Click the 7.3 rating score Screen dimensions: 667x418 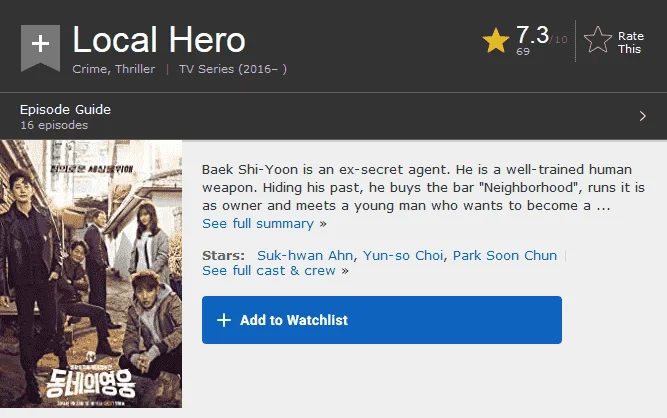(x=533, y=35)
